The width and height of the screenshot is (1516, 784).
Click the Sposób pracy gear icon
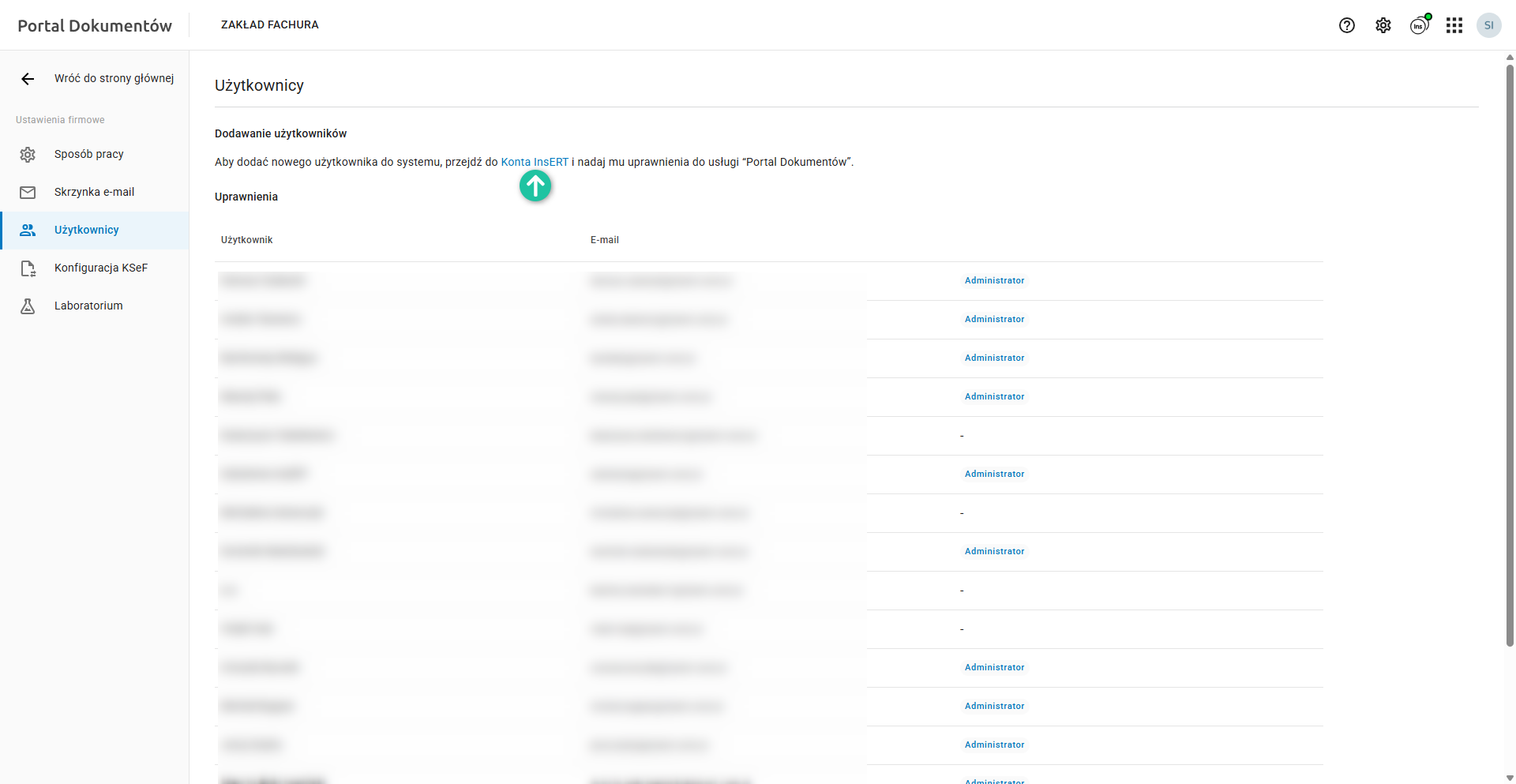(28, 155)
